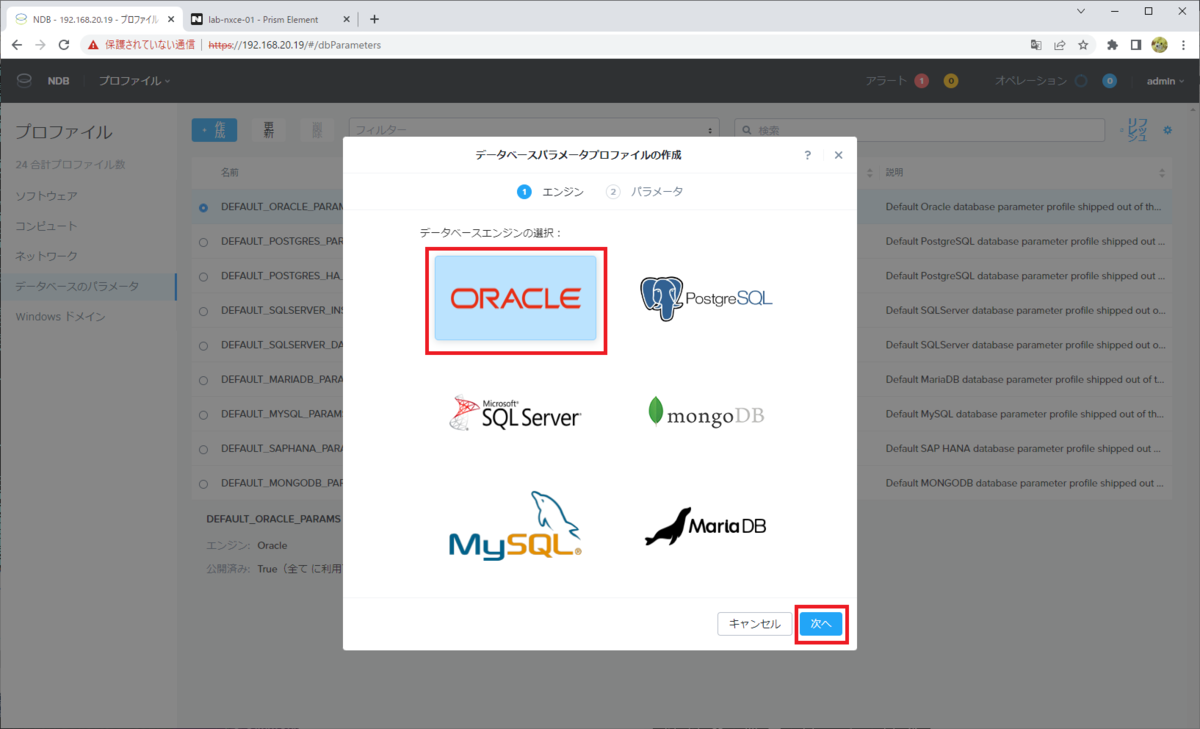
Task: Select the DEFAULT_POSTGRES_PARAMS radio button
Action: click(204, 242)
